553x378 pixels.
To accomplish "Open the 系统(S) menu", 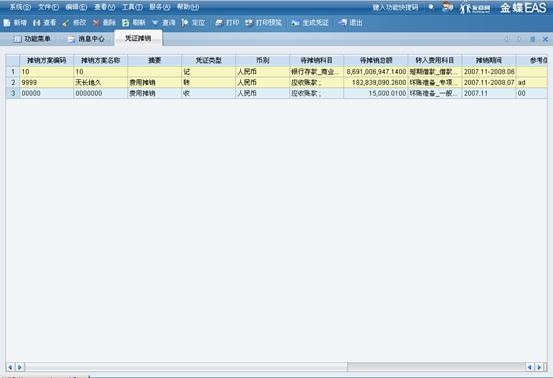I will click(20, 7).
